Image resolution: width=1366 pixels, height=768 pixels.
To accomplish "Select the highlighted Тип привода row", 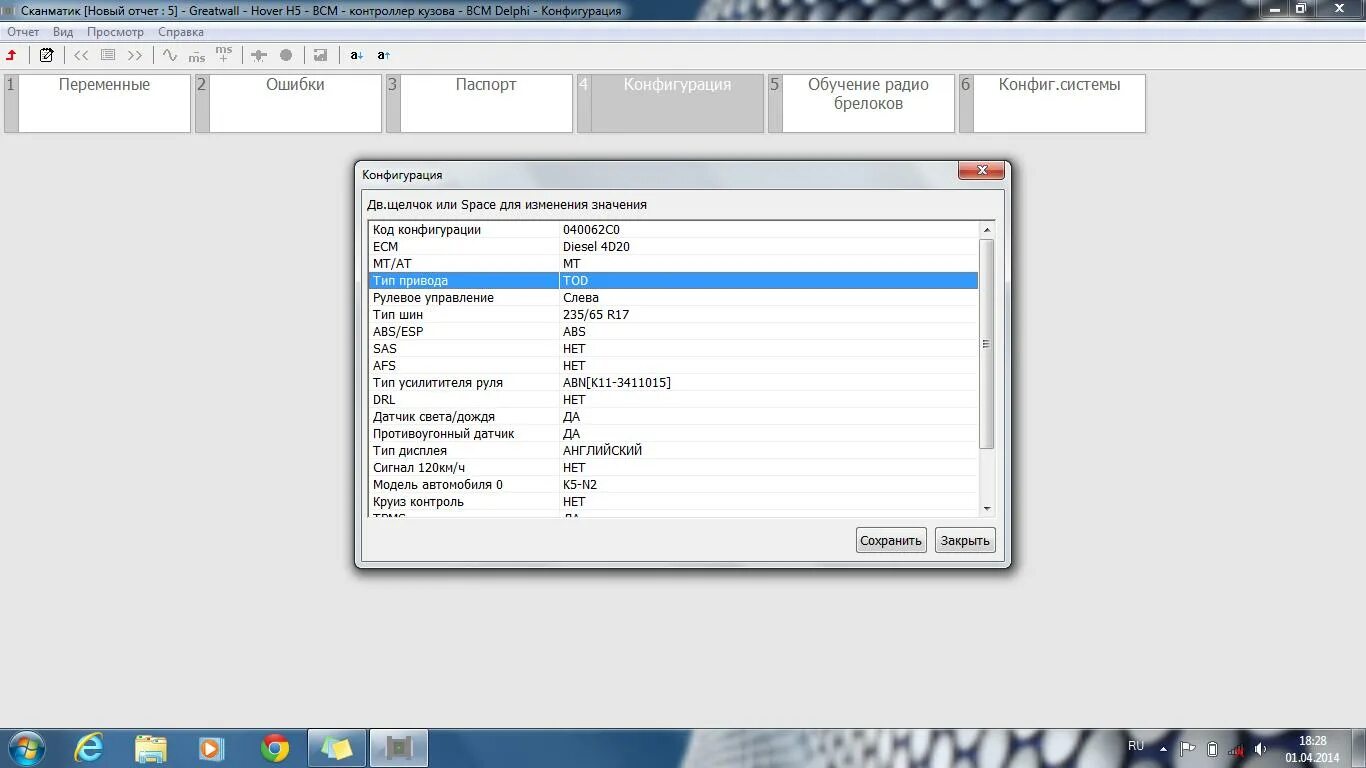I will tap(673, 281).
